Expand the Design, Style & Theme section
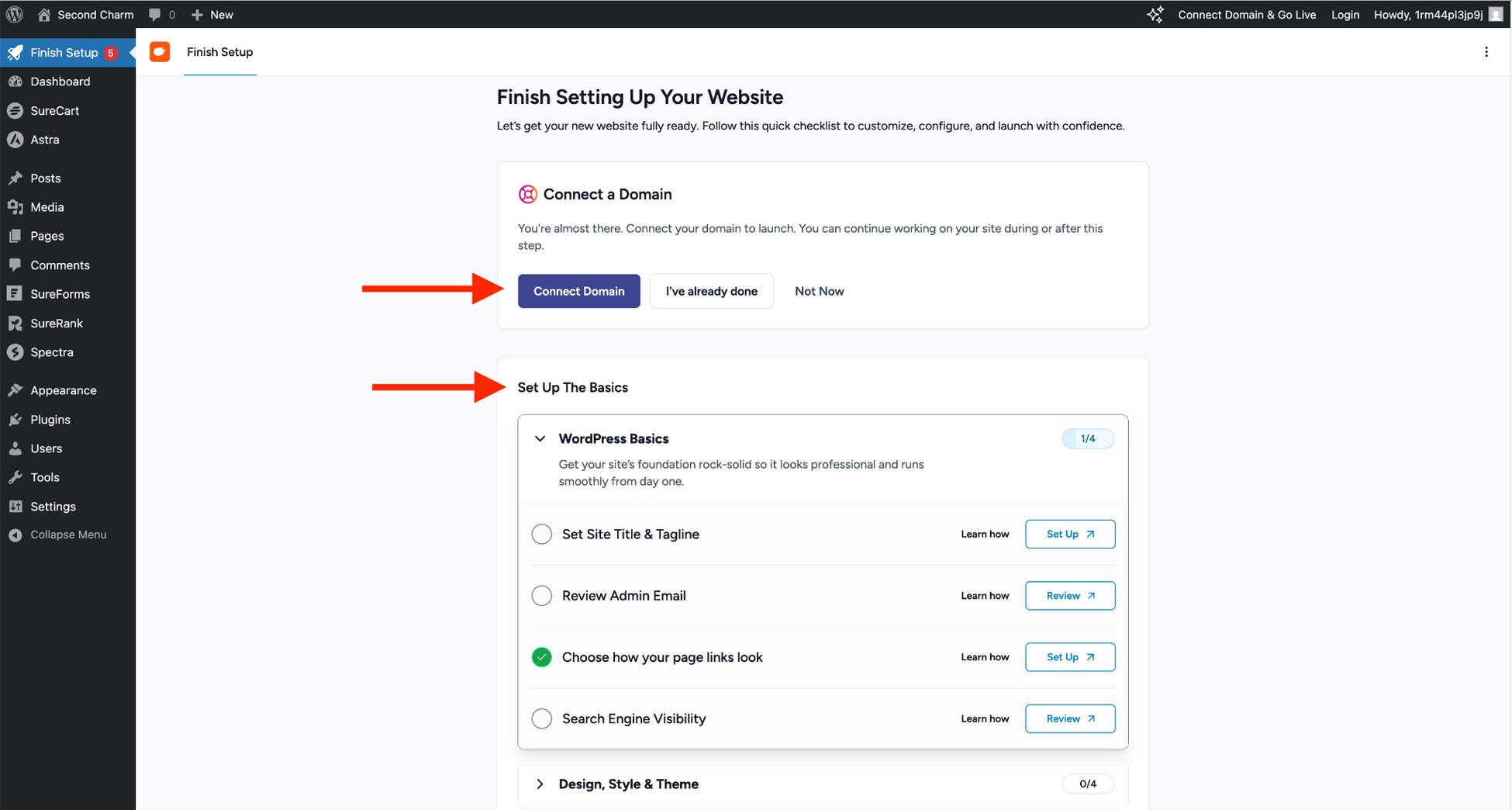Viewport: 1512px width, 810px height. pyautogui.click(x=540, y=784)
